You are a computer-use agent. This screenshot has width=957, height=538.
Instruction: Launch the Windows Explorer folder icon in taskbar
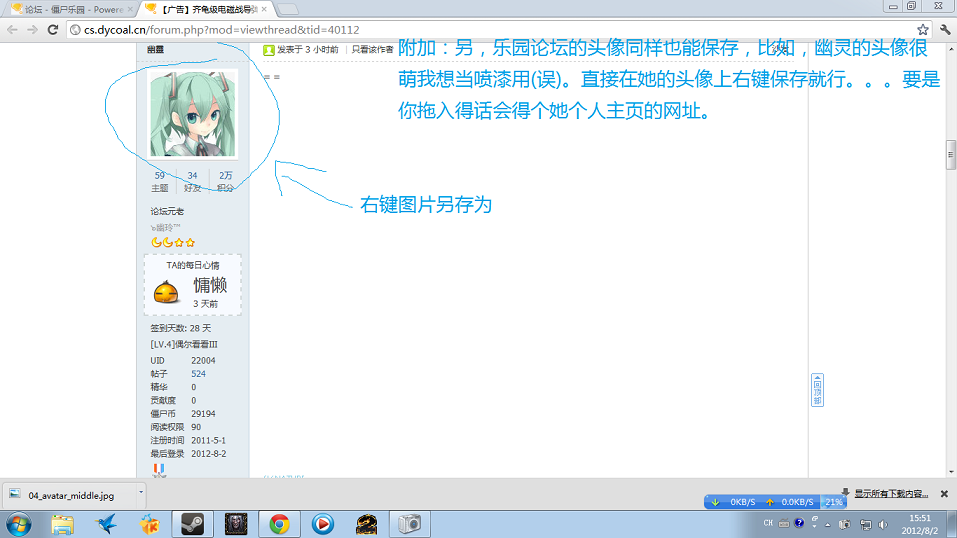point(62,523)
